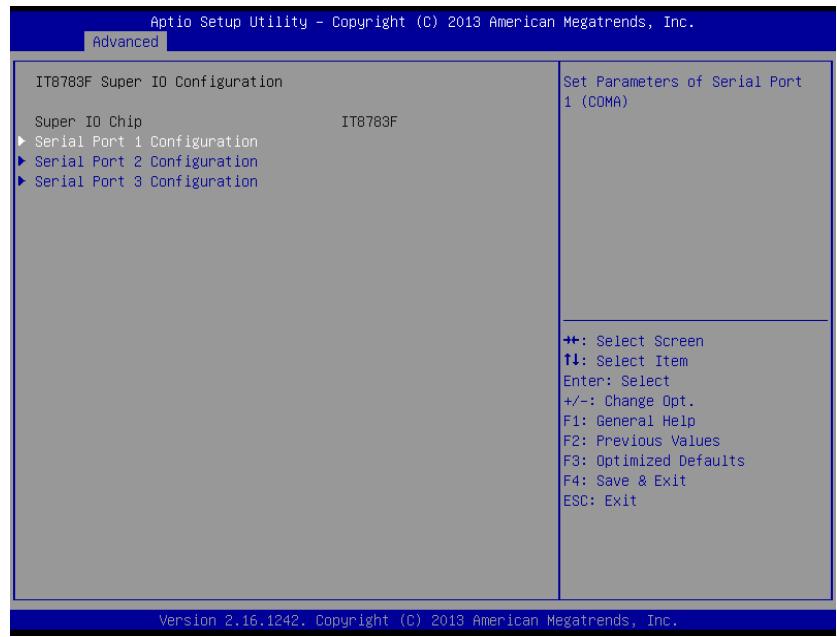The height and width of the screenshot is (637, 837).
Task: Expand arrow beside Serial Port 1 Configuration
Action: click(22, 141)
